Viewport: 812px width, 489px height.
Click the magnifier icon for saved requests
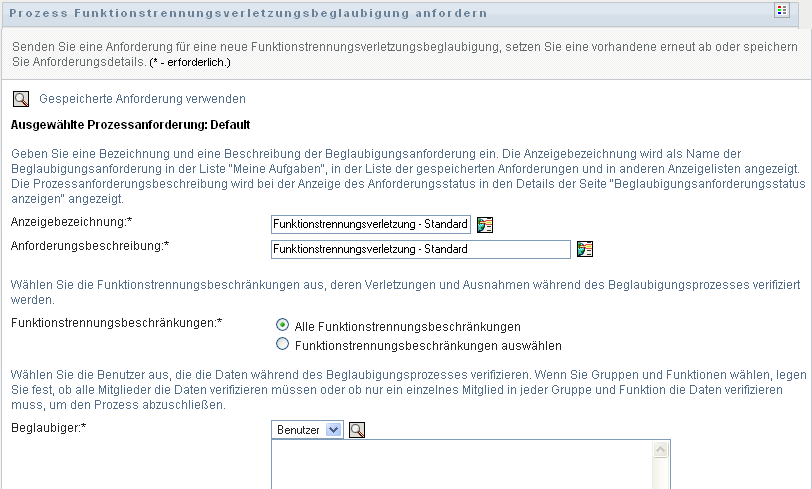[x=21, y=99]
